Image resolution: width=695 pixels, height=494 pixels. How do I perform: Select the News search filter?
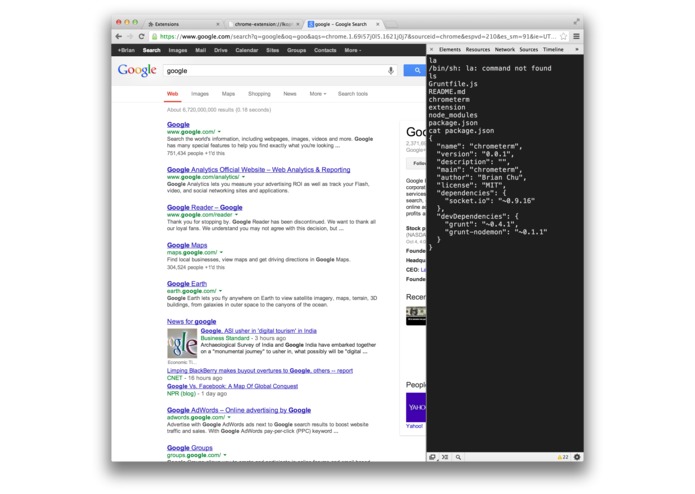(x=290, y=93)
